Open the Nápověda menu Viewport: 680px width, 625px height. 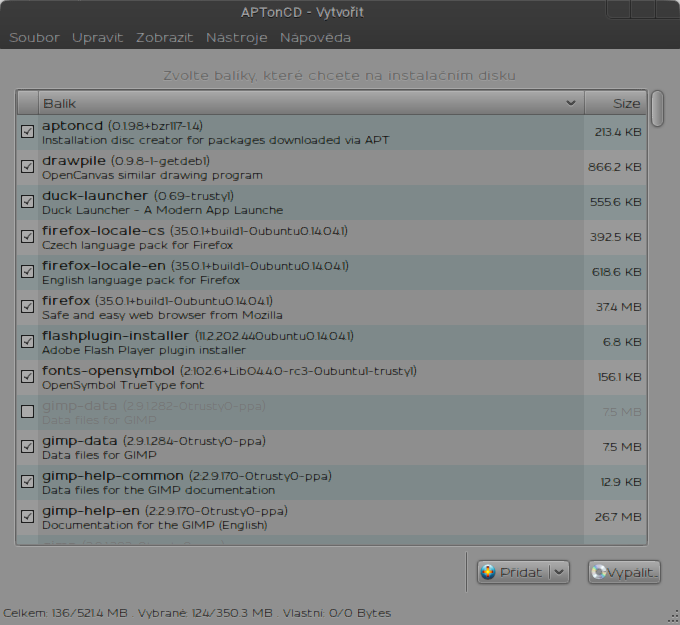click(x=315, y=38)
